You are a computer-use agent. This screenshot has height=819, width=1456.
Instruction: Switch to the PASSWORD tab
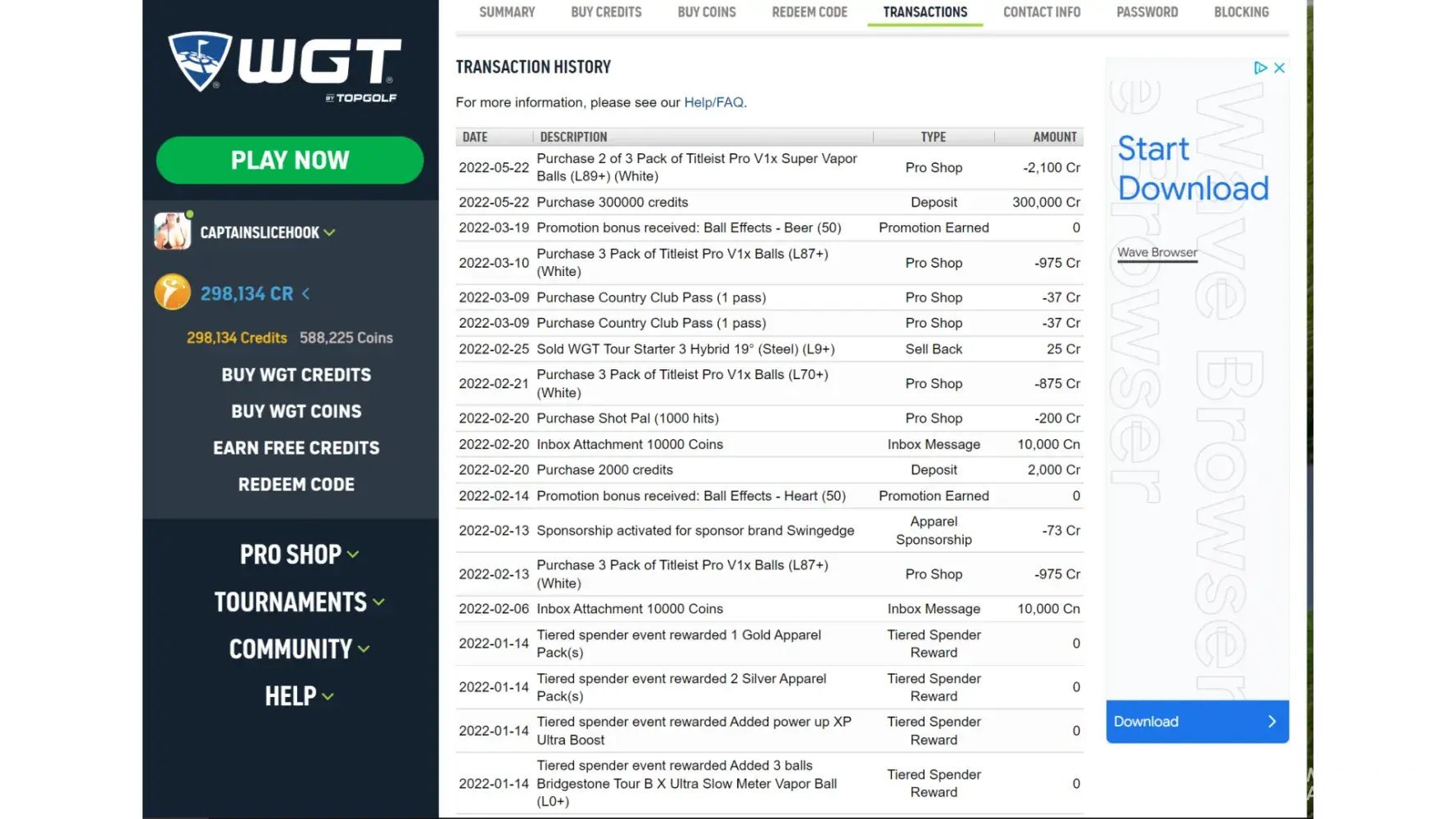[1147, 12]
